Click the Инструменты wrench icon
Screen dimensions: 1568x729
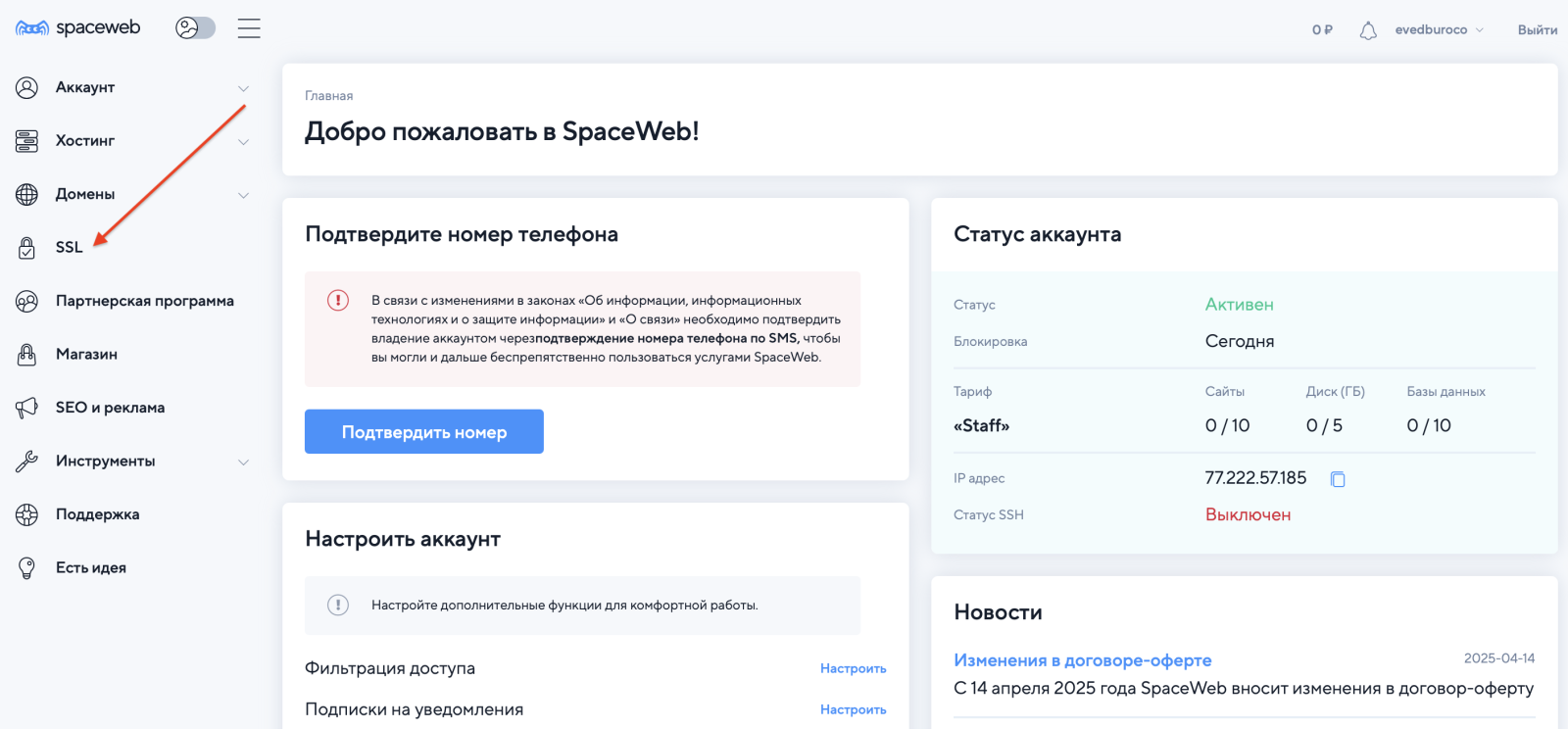click(x=26, y=462)
